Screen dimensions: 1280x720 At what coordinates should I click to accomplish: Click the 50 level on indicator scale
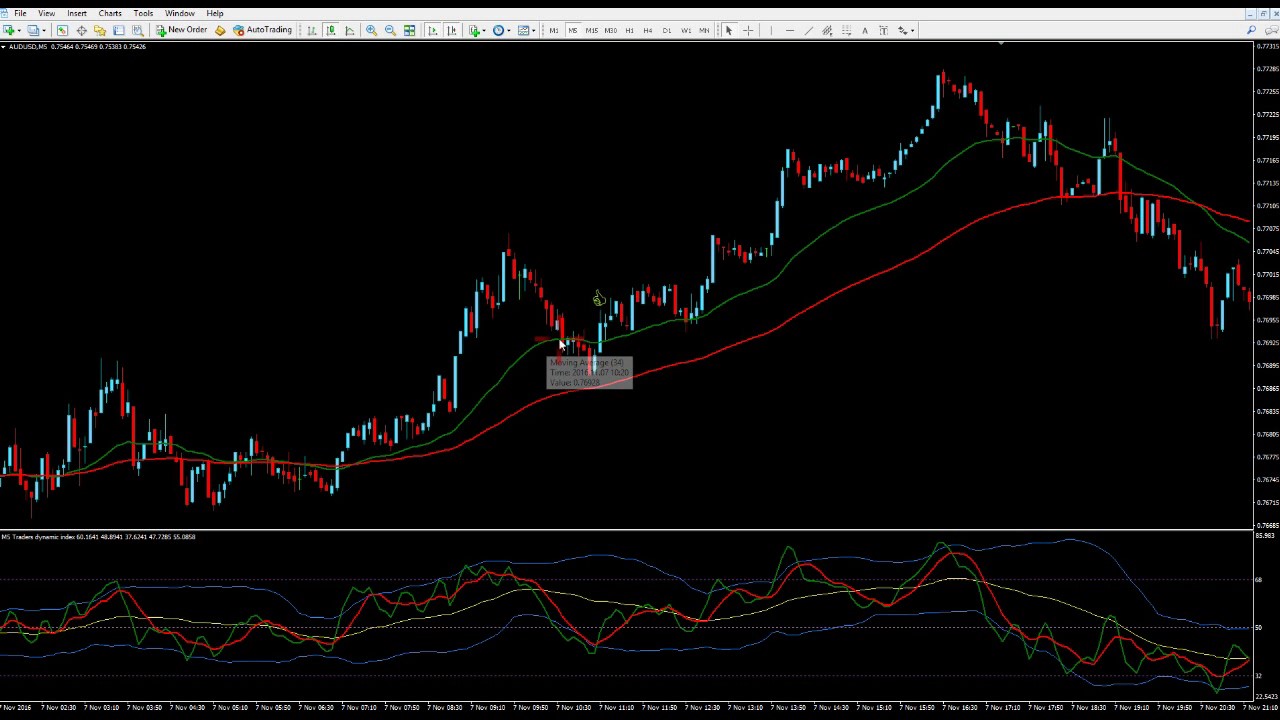point(1258,628)
